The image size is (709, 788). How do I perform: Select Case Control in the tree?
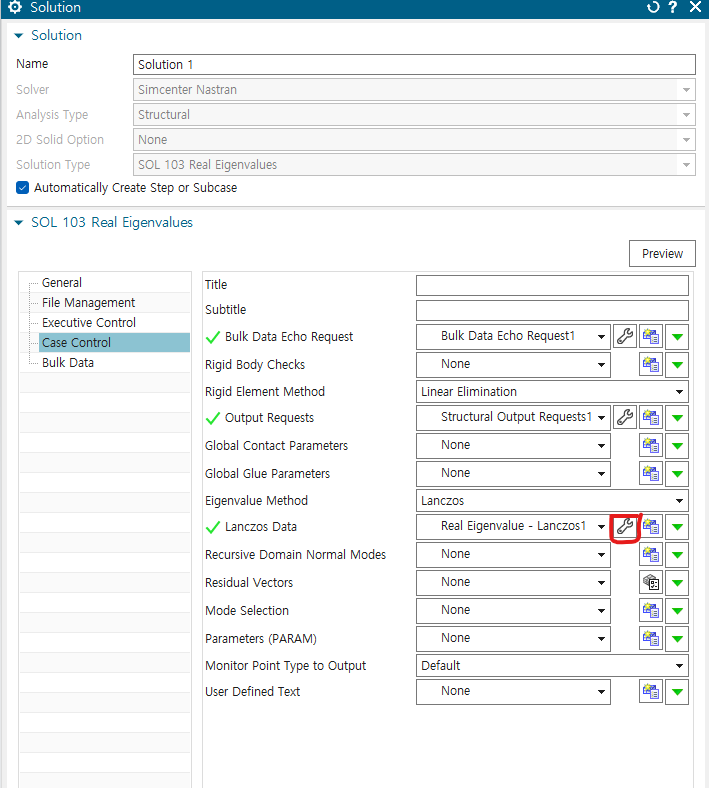[115, 342]
